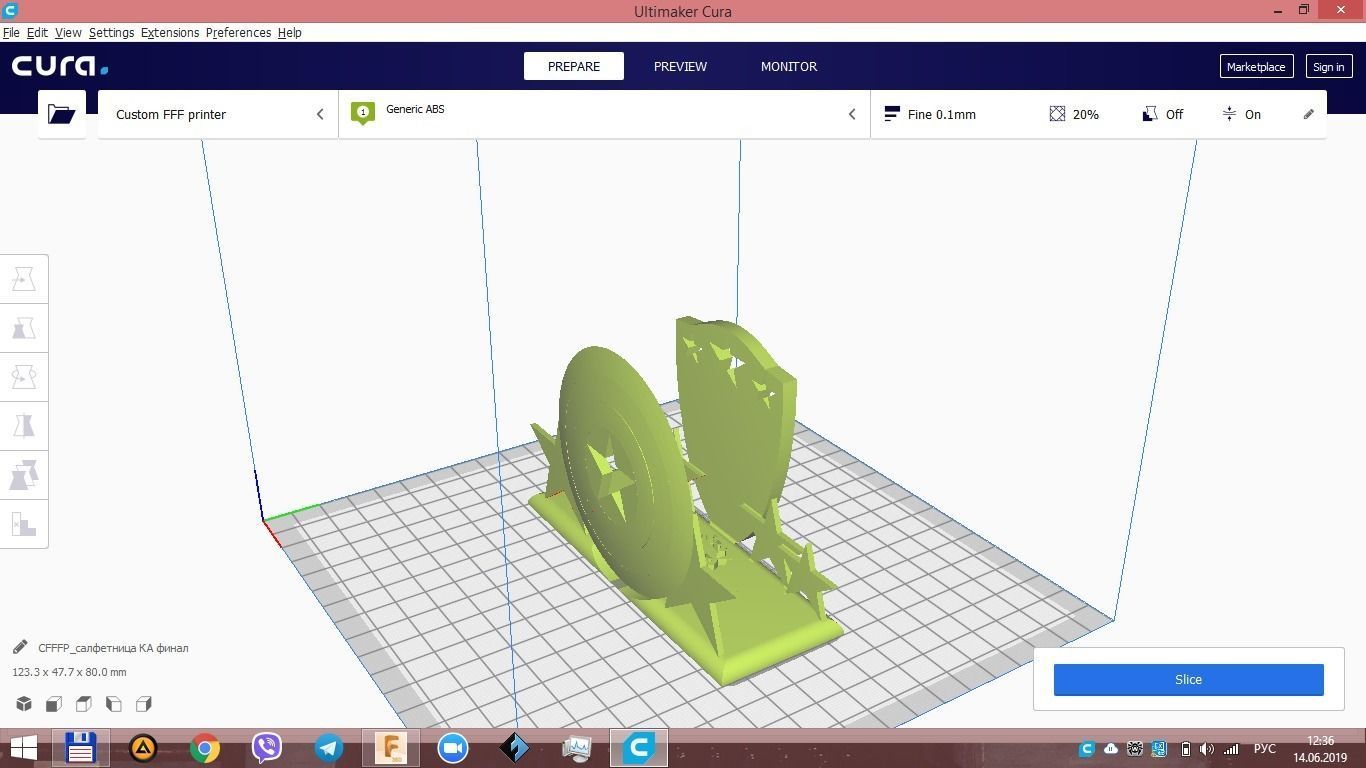
Task: Open Viber from the taskbar
Action: 267,748
